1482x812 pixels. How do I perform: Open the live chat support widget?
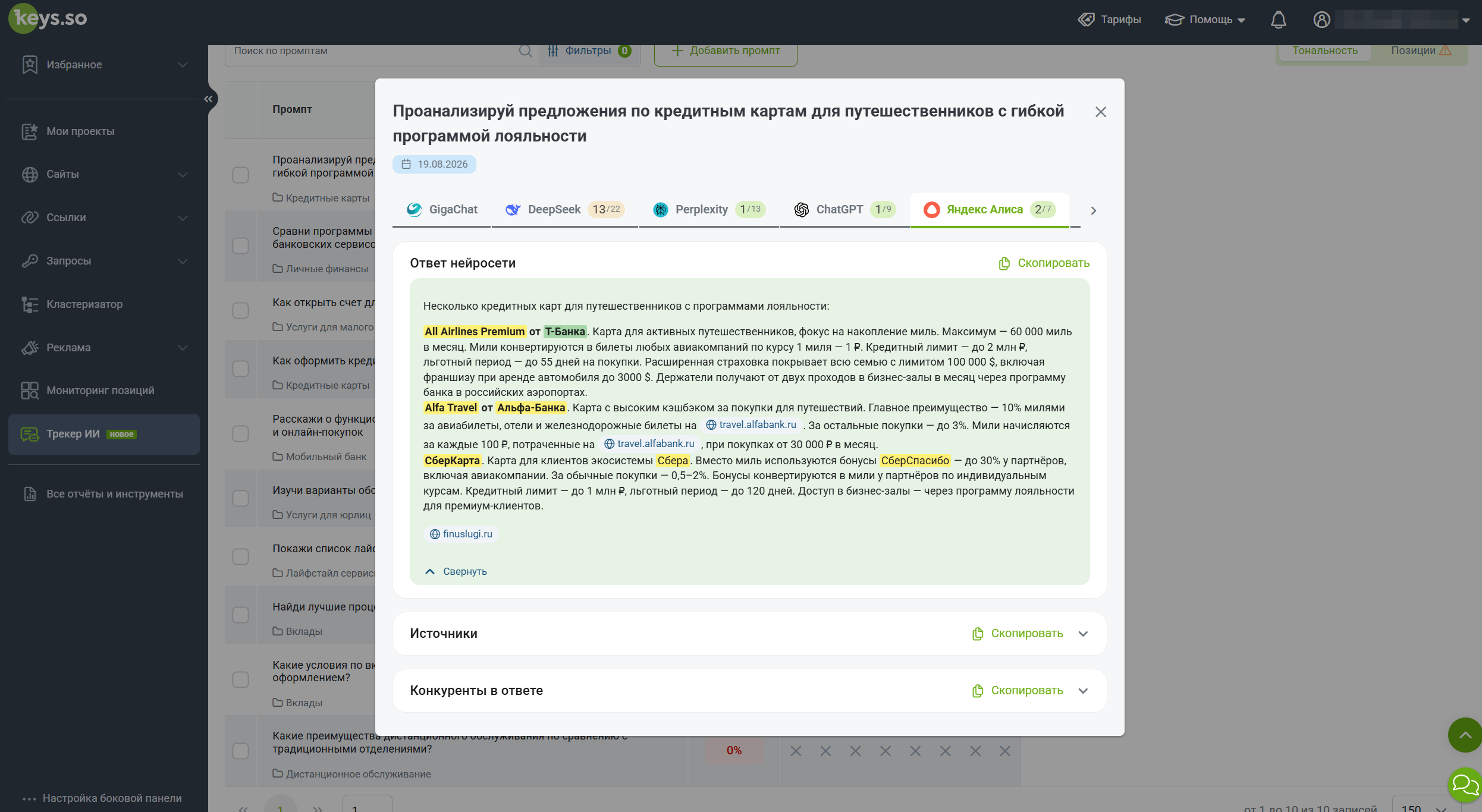(x=1465, y=785)
